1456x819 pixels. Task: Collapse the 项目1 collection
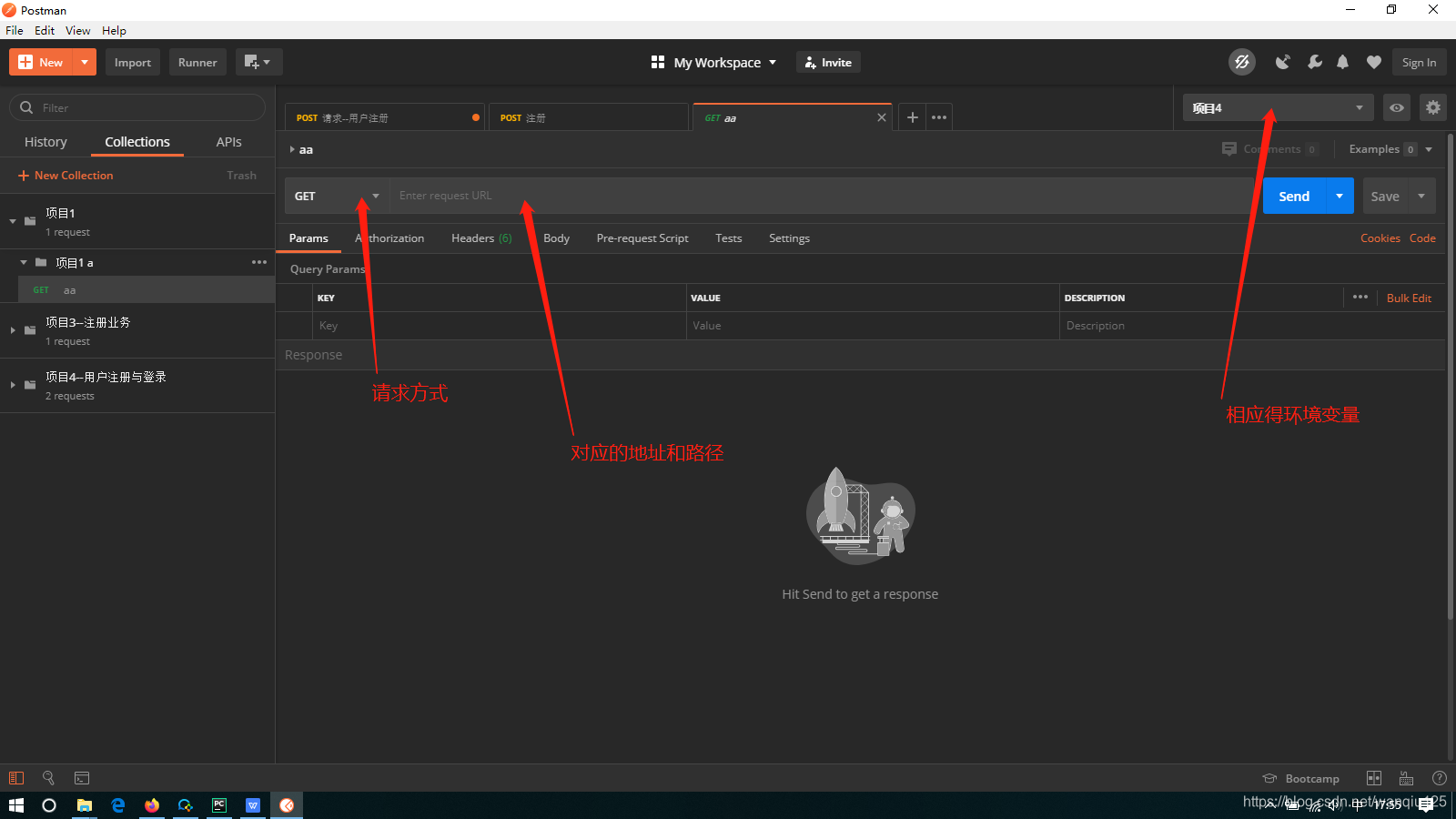13,221
